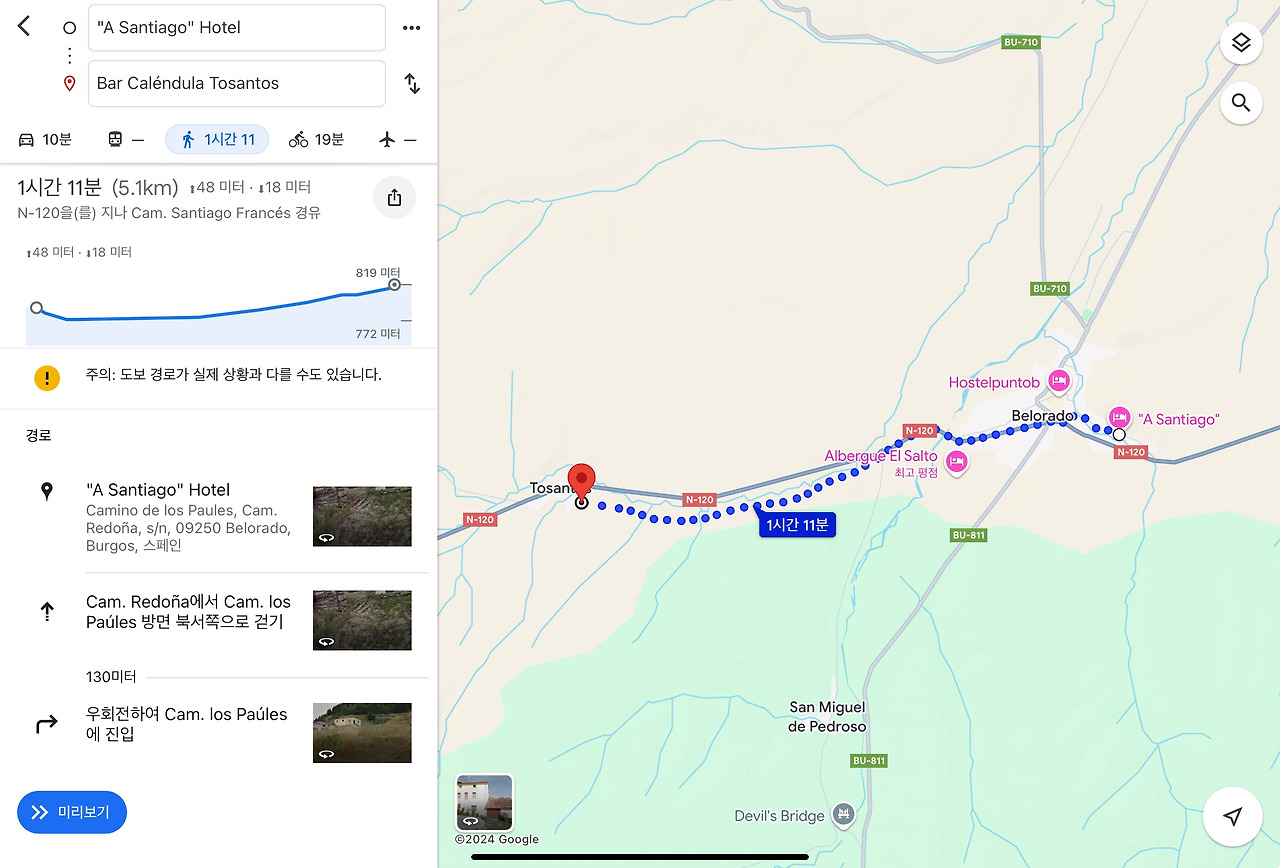
Task: Open street view photo for Cam. los Paúles turn
Action: point(362,733)
